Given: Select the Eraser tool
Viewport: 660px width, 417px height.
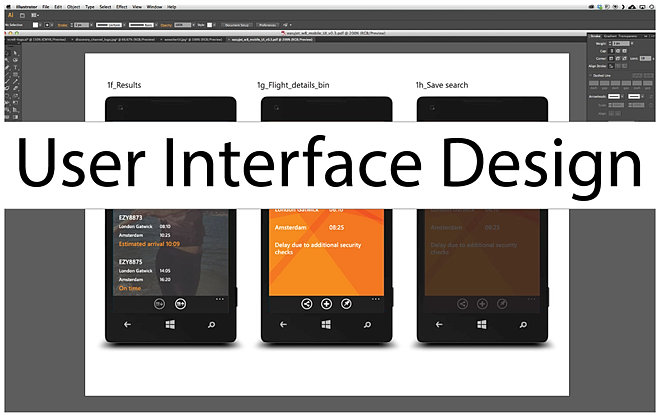Looking at the screenshot, I should click(15, 88).
